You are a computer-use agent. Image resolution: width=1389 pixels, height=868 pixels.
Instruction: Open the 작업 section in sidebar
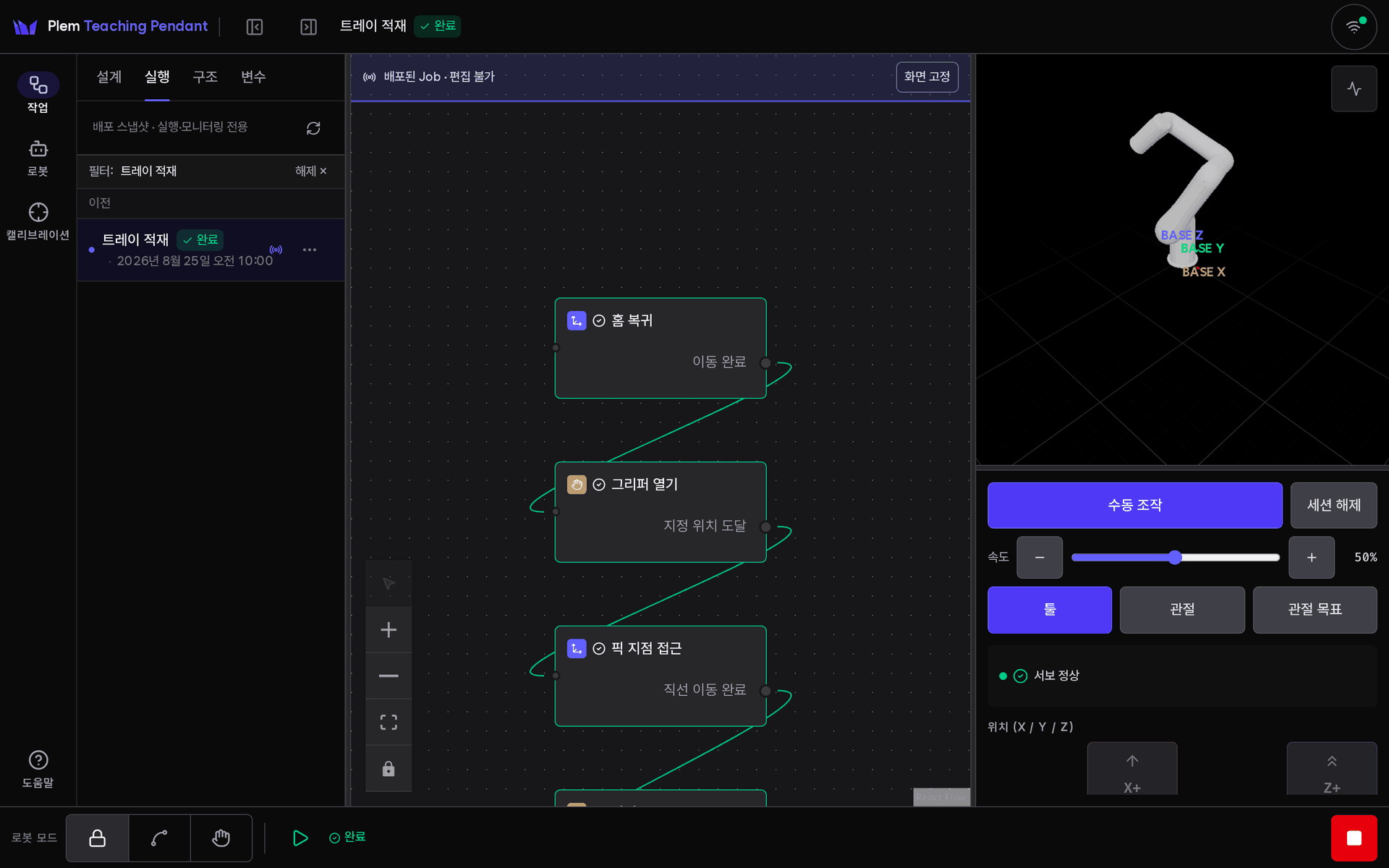tap(38, 93)
